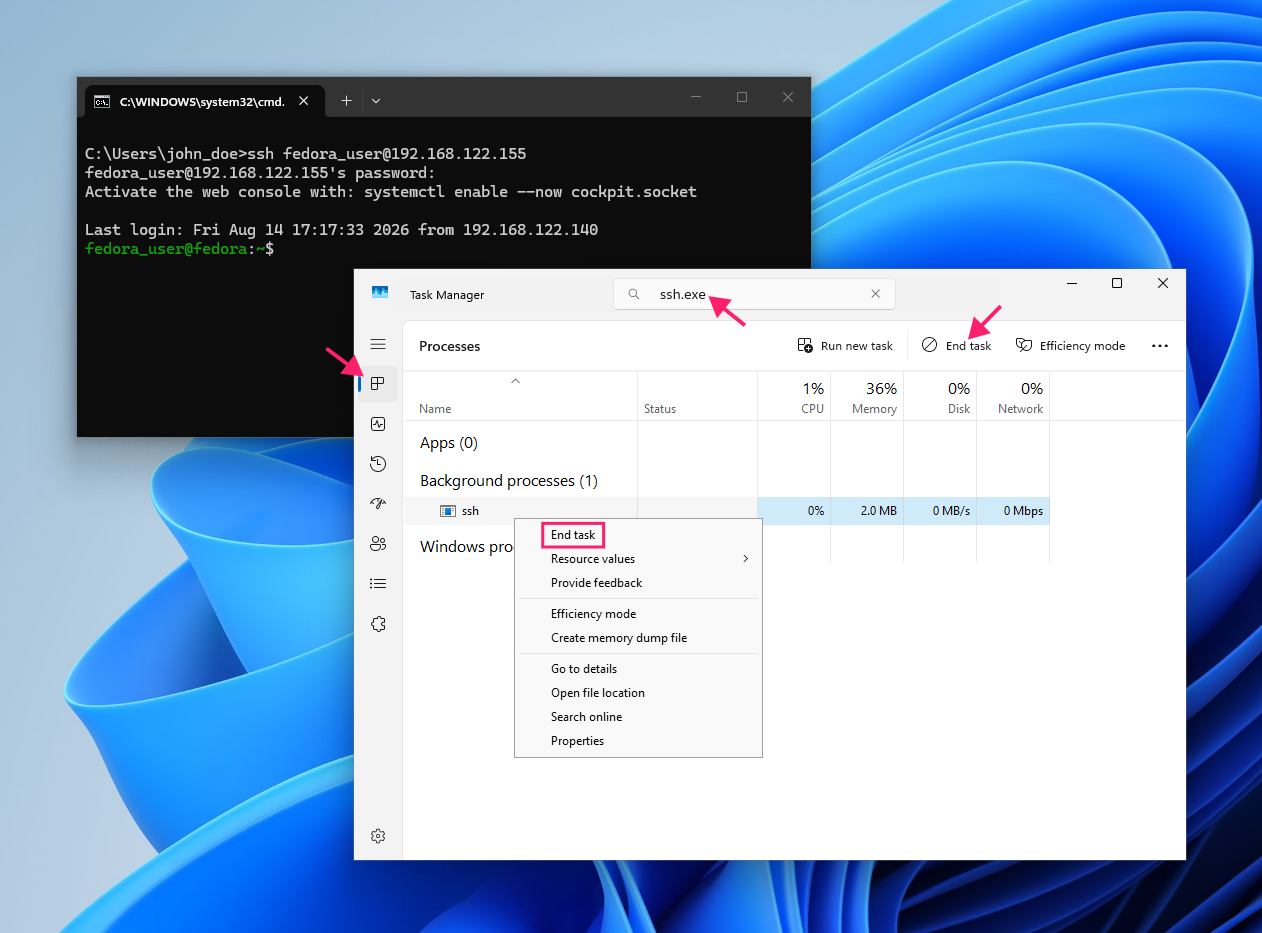Screen dimensions: 1262x933
Task: Clear the ssh.exe search text with X
Action: pyautogui.click(x=876, y=294)
